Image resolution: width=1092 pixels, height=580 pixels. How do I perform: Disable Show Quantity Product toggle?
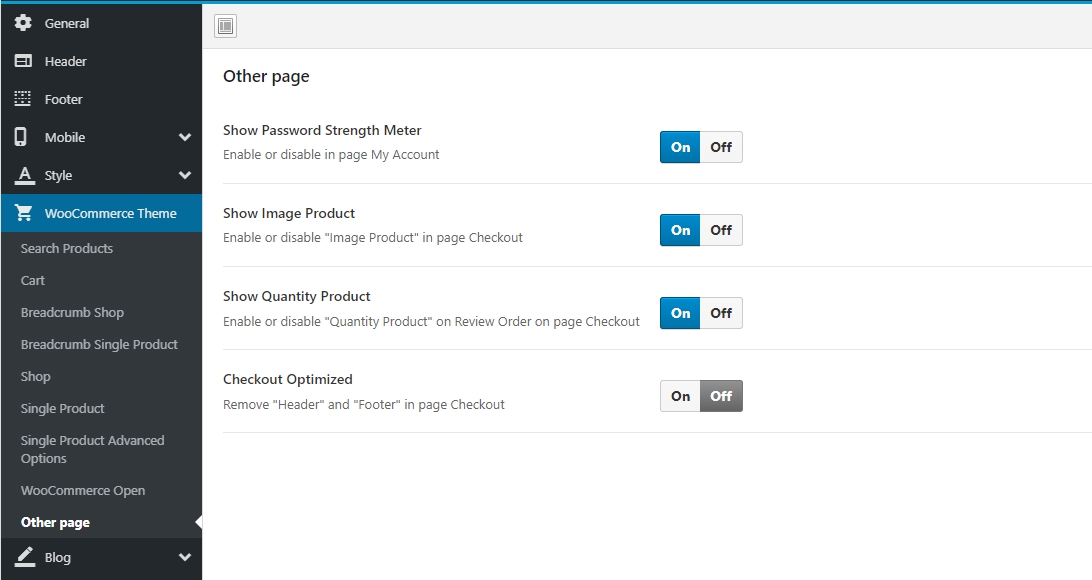[x=721, y=313]
